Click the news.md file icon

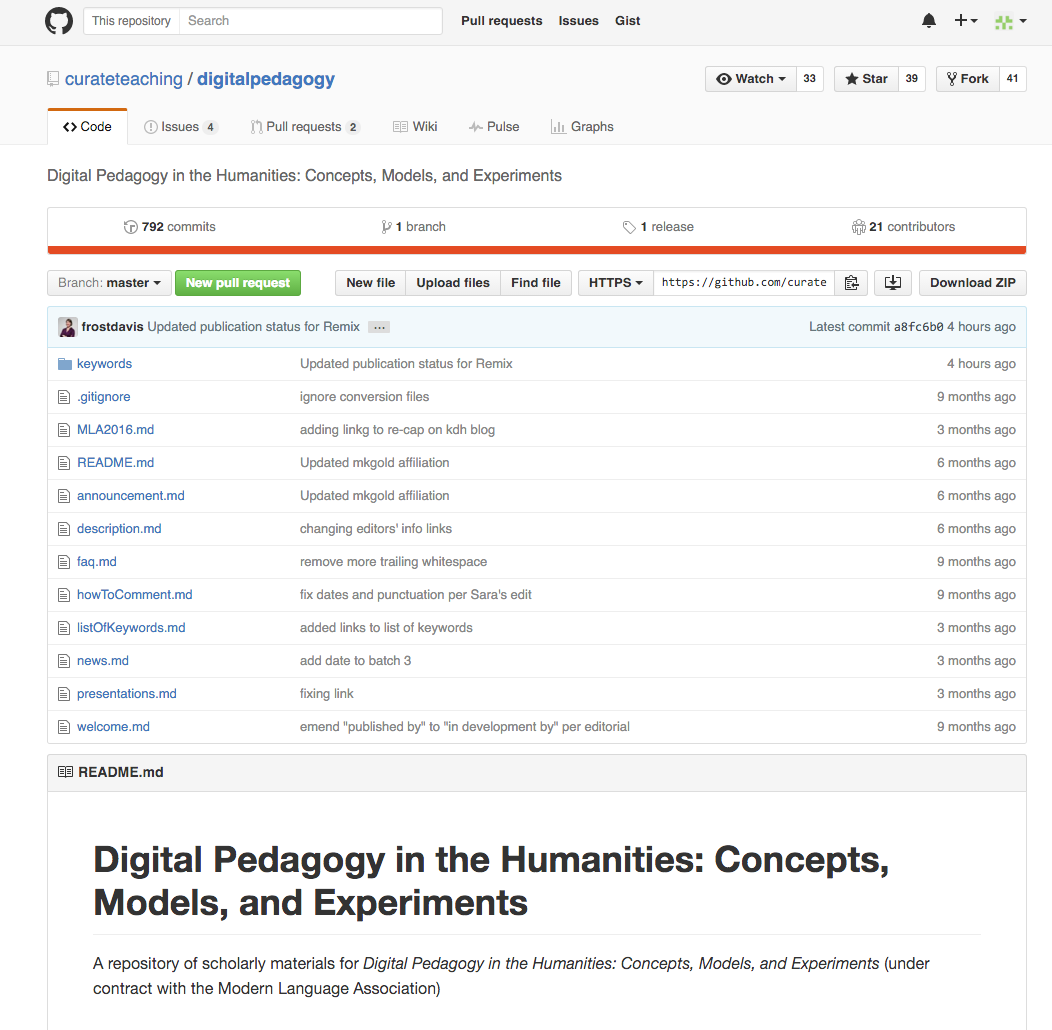pyautogui.click(x=64, y=661)
